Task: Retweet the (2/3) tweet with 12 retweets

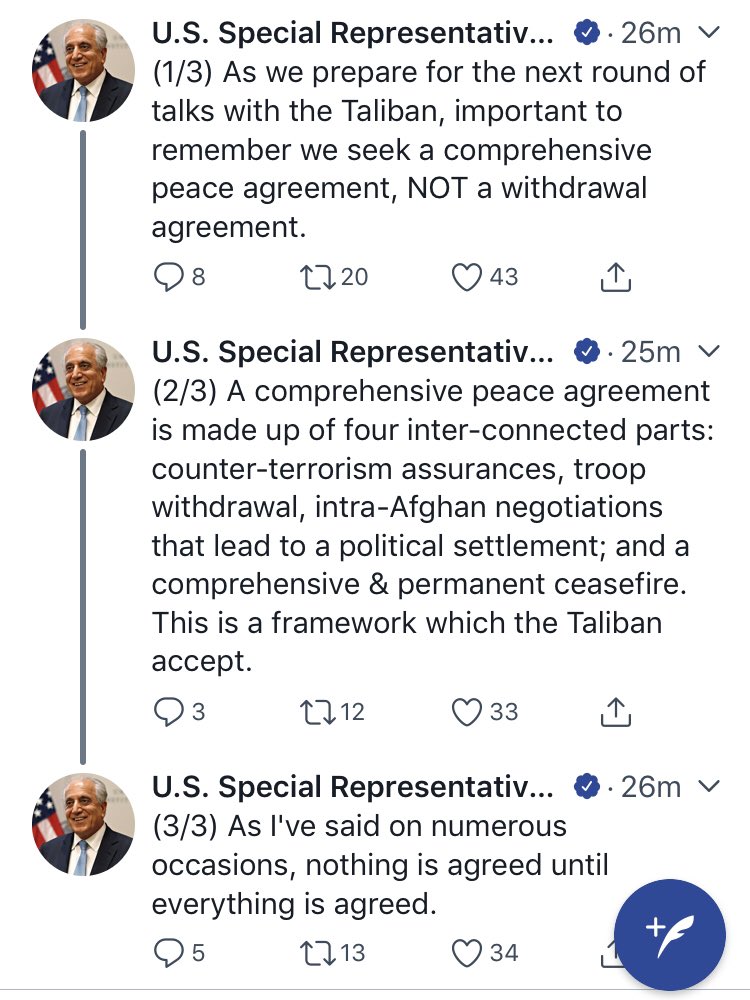Action: 317,711
